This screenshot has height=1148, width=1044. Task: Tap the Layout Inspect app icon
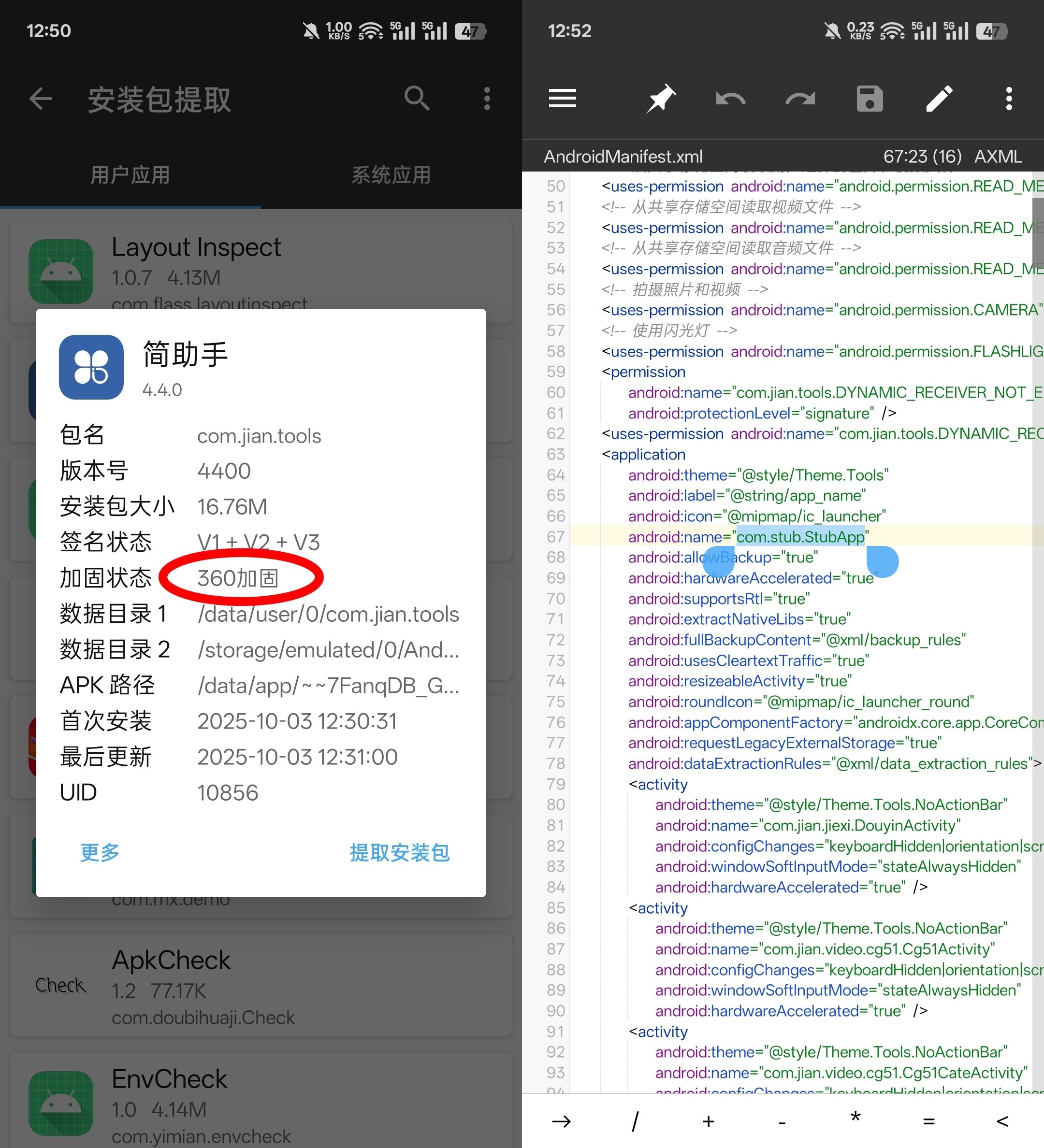[61, 272]
